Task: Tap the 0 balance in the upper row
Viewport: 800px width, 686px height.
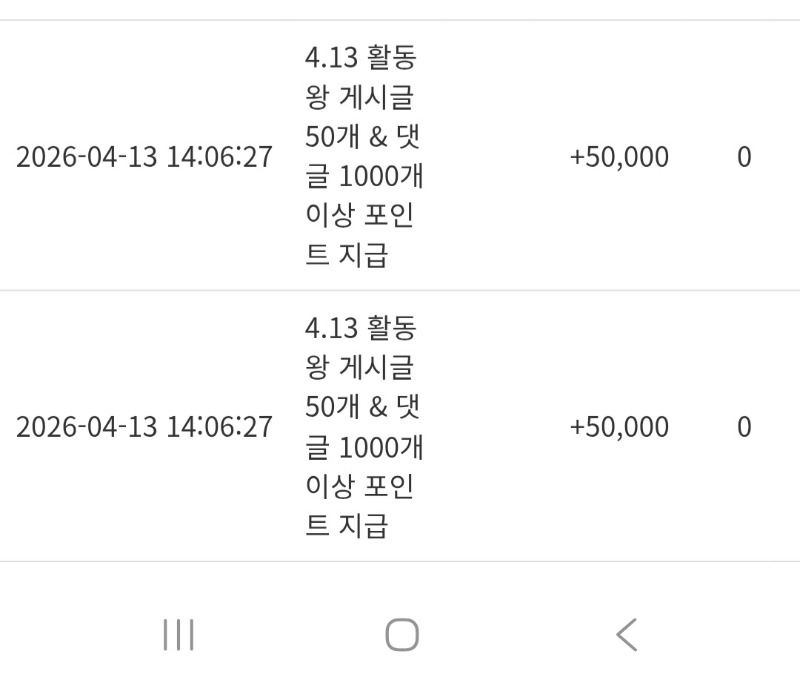Action: click(744, 158)
